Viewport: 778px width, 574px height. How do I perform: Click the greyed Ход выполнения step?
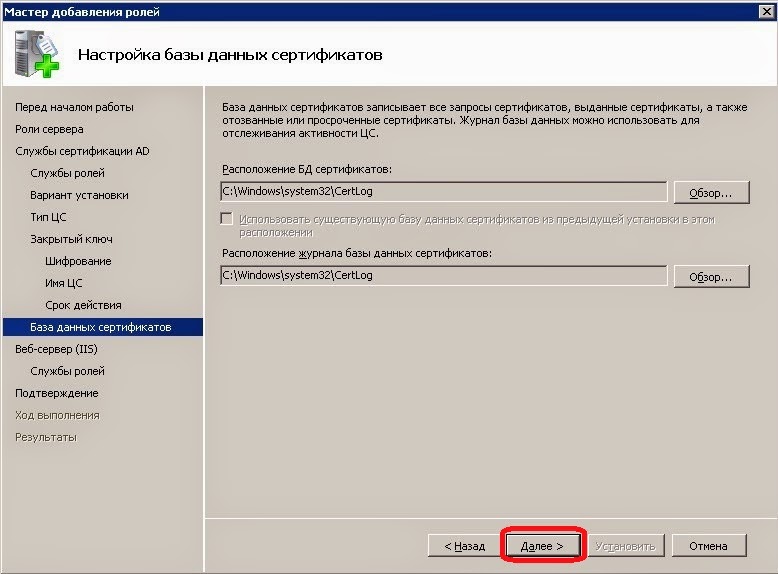pyautogui.click(x=58, y=415)
